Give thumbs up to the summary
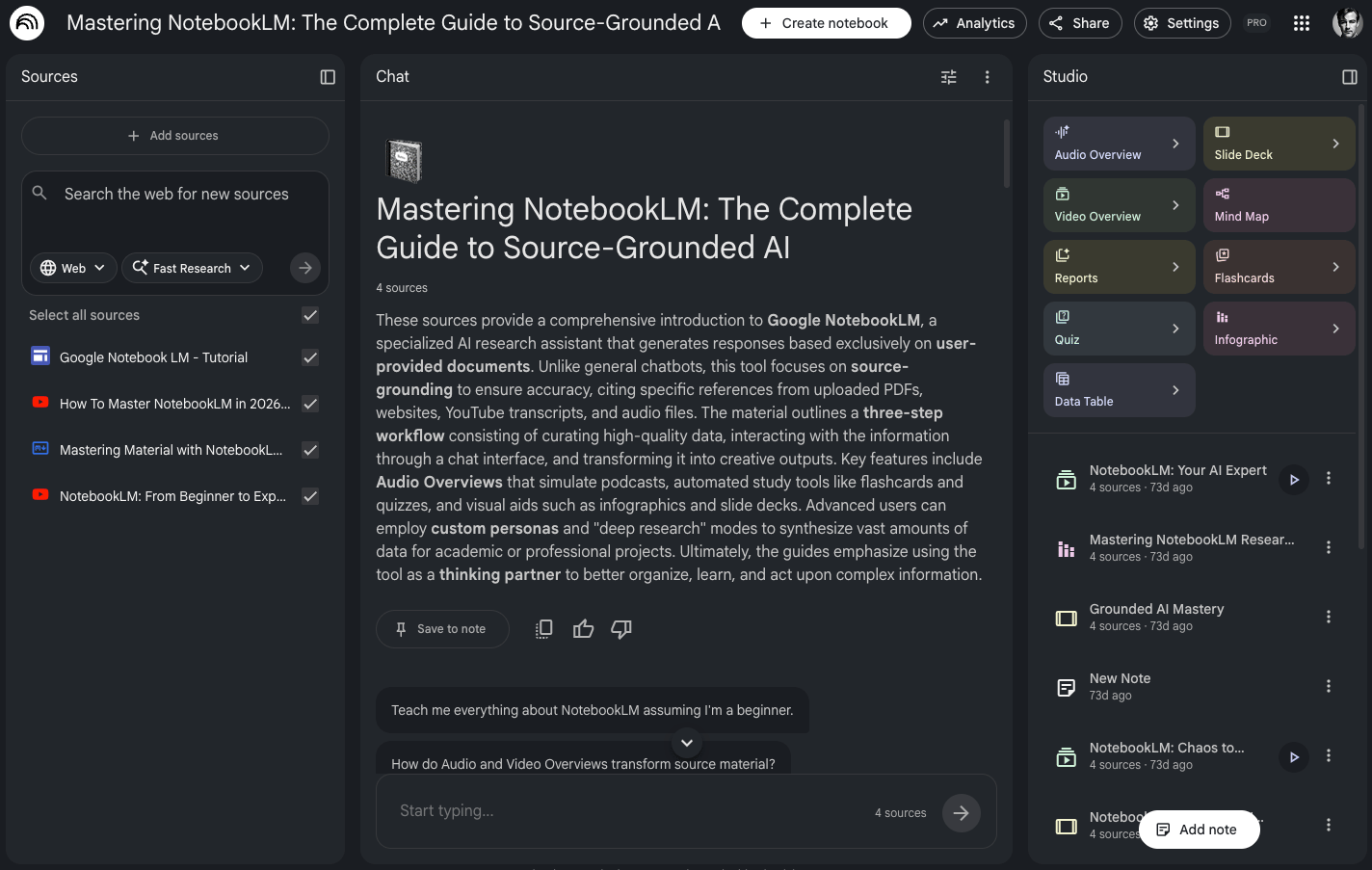 pyautogui.click(x=583, y=629)
